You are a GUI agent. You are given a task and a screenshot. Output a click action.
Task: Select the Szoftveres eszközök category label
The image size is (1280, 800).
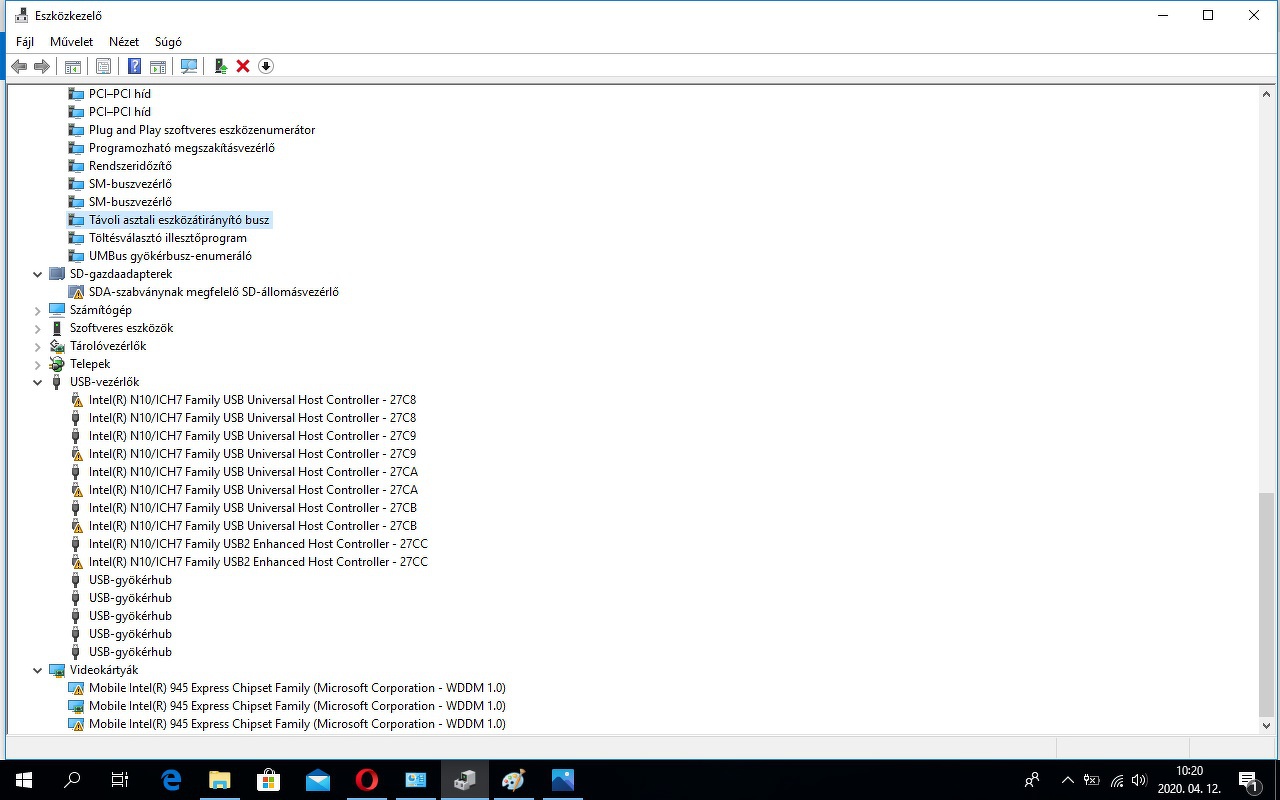(122, 328)
